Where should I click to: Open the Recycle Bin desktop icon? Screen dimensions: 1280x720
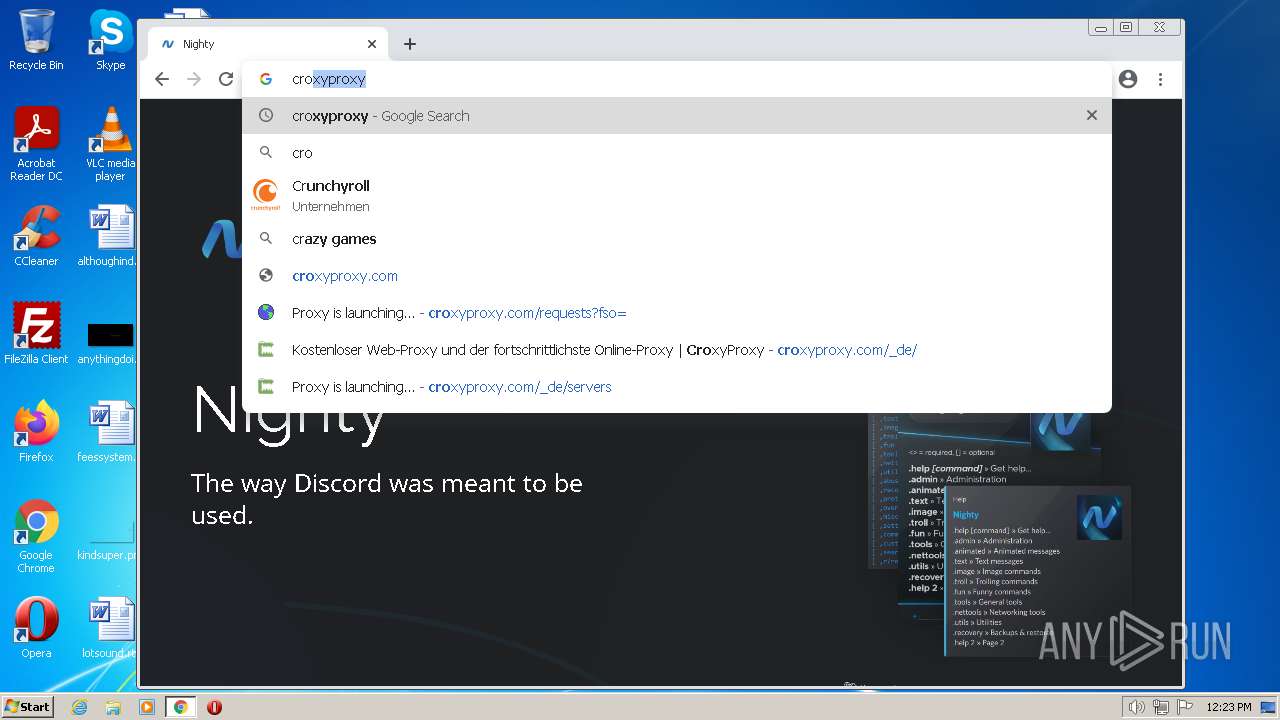tap(36, 40)
